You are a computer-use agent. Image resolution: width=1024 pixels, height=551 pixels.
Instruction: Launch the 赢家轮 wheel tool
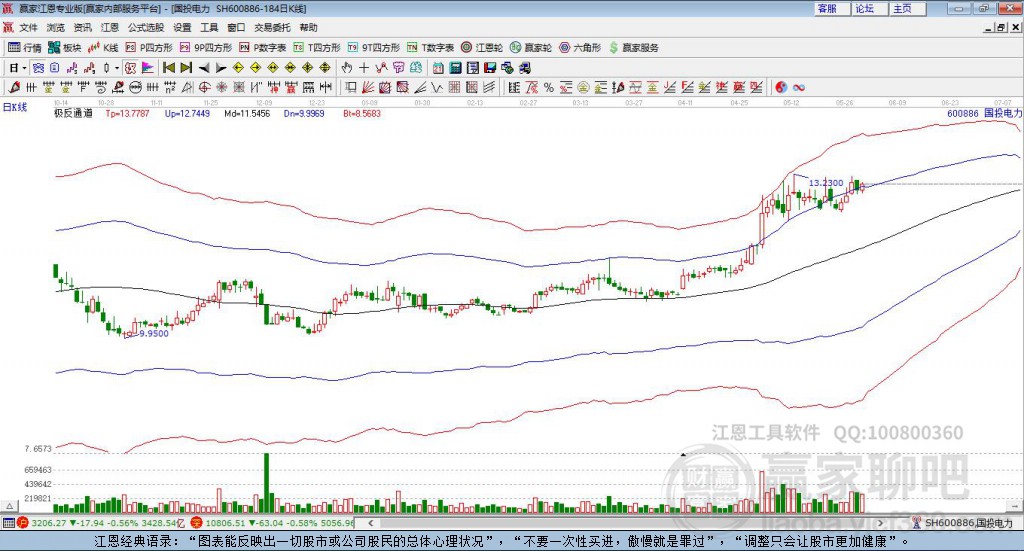[x=531, y=48]
